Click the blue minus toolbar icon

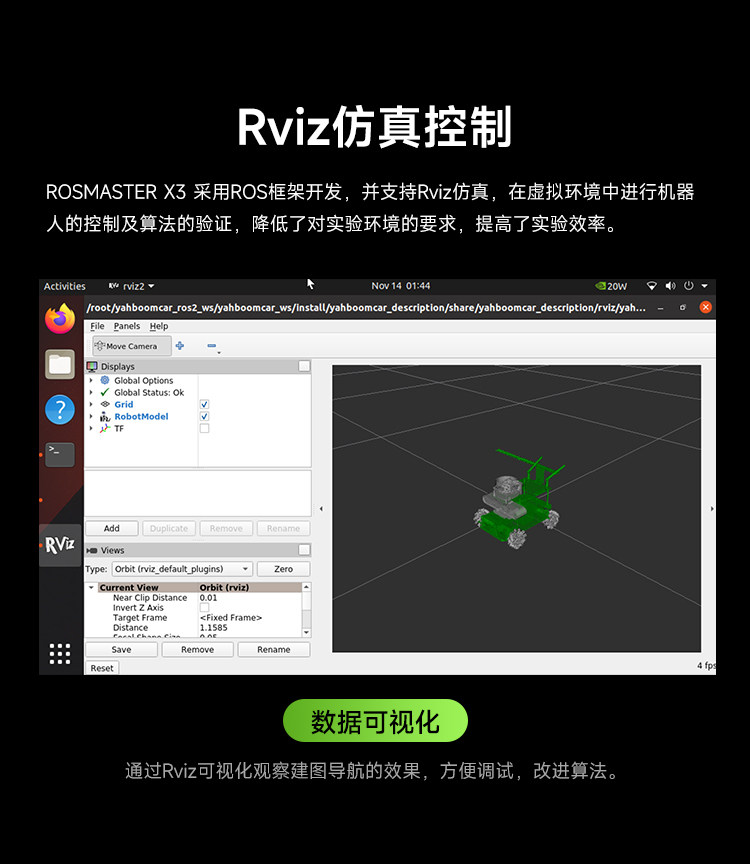(x=212, y=346)
